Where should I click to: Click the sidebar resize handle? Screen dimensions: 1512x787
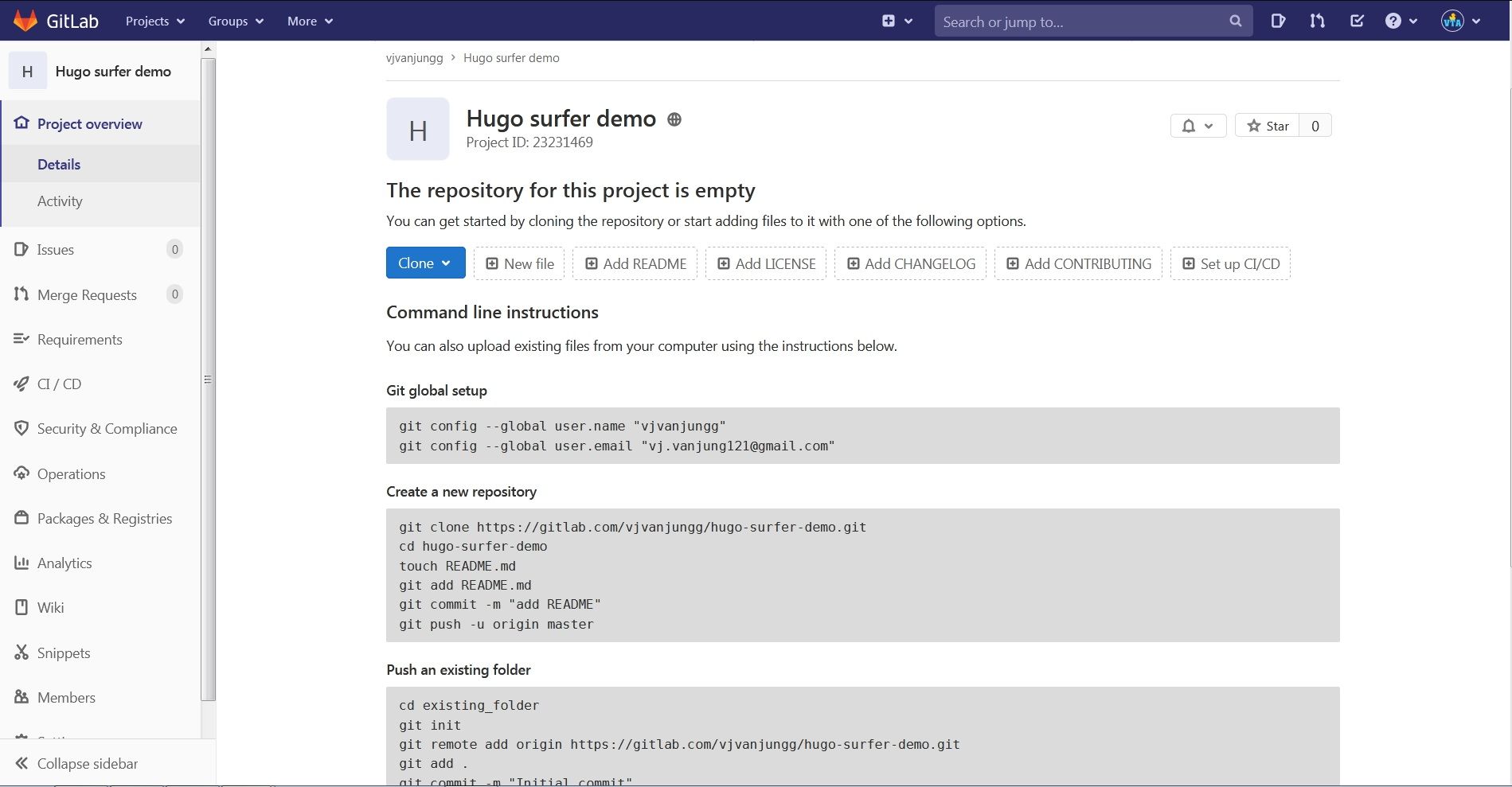pos(208,380)
